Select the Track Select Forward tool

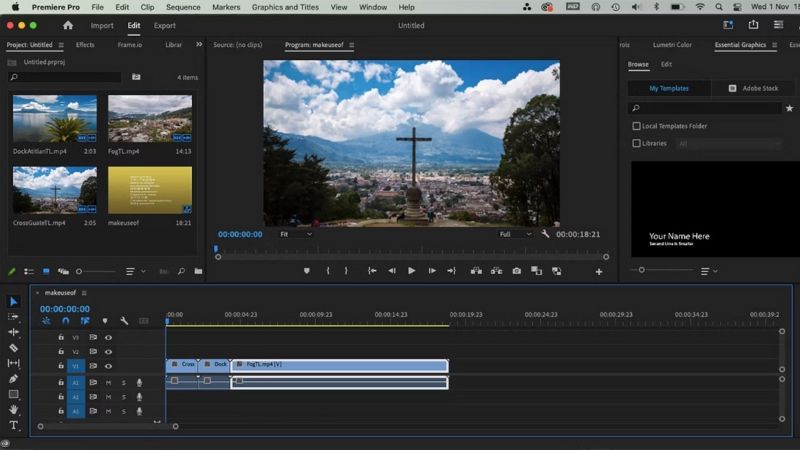tap(14, 317)
